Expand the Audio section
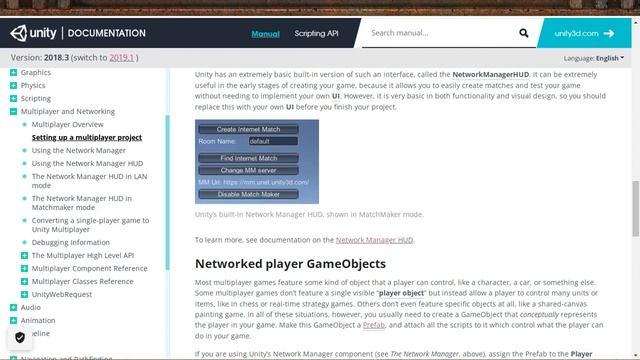Screen dimensions: 640x360 tap(13, 307)
